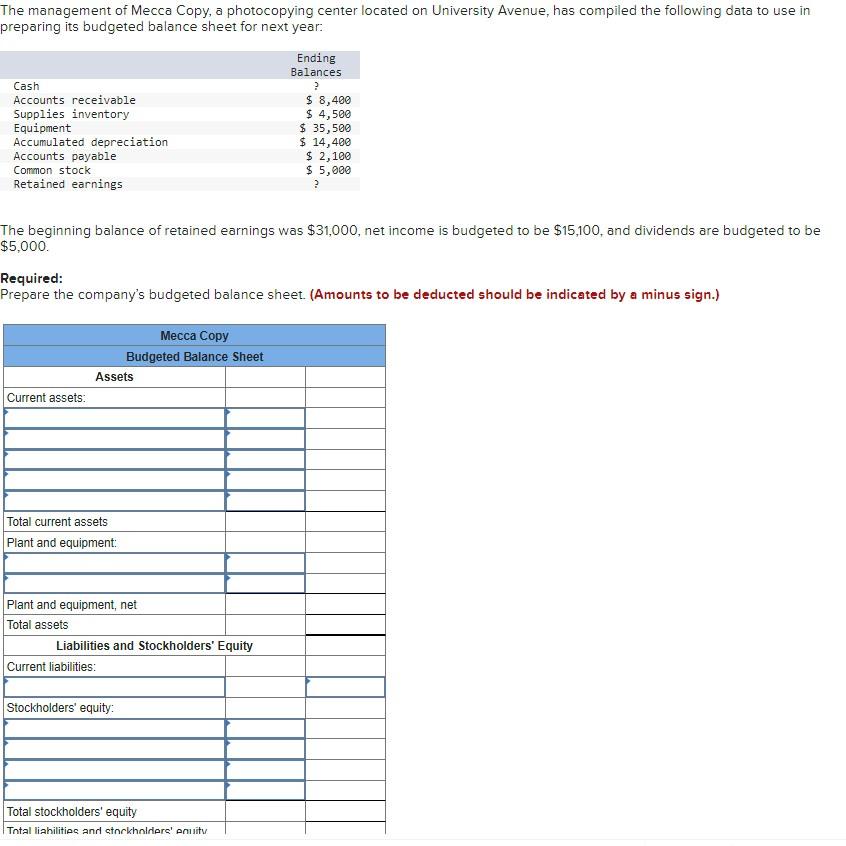
Task: Click 'Budgeted Balance Sheet' heading
Action: (x=194, y=357)
